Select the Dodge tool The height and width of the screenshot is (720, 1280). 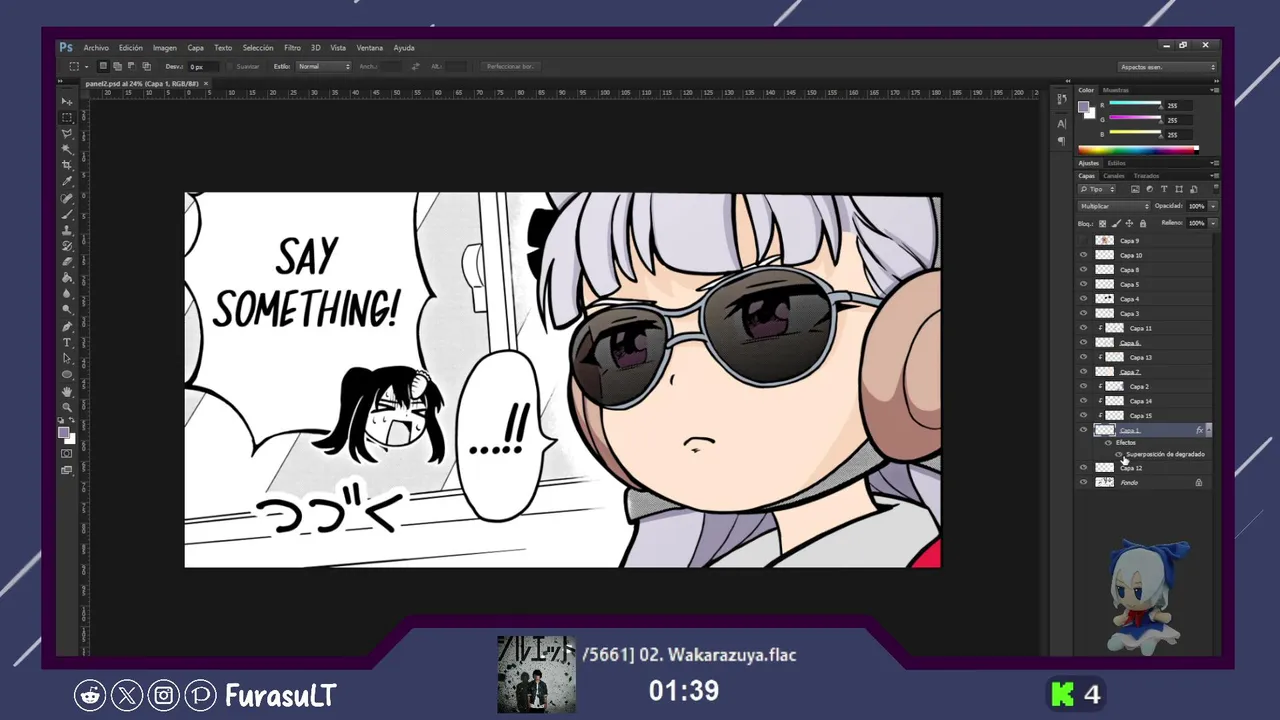point(67,310)
